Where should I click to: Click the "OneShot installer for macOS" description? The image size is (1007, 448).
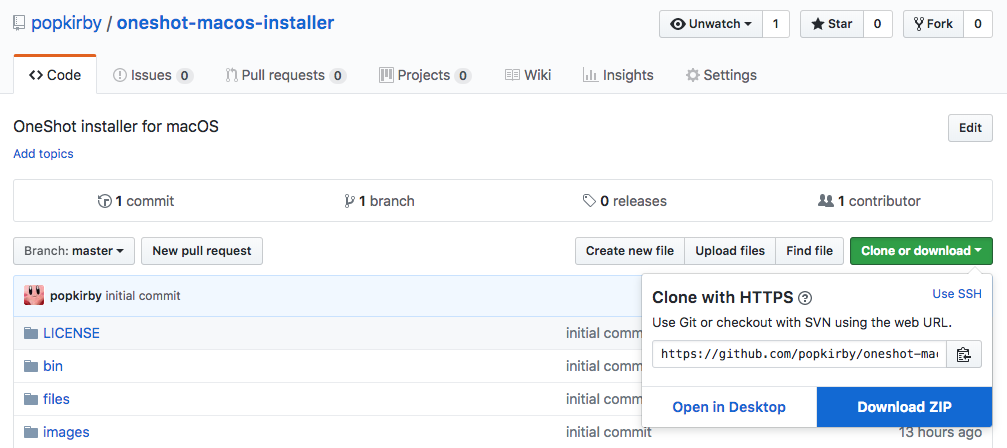tap(116, 126)
